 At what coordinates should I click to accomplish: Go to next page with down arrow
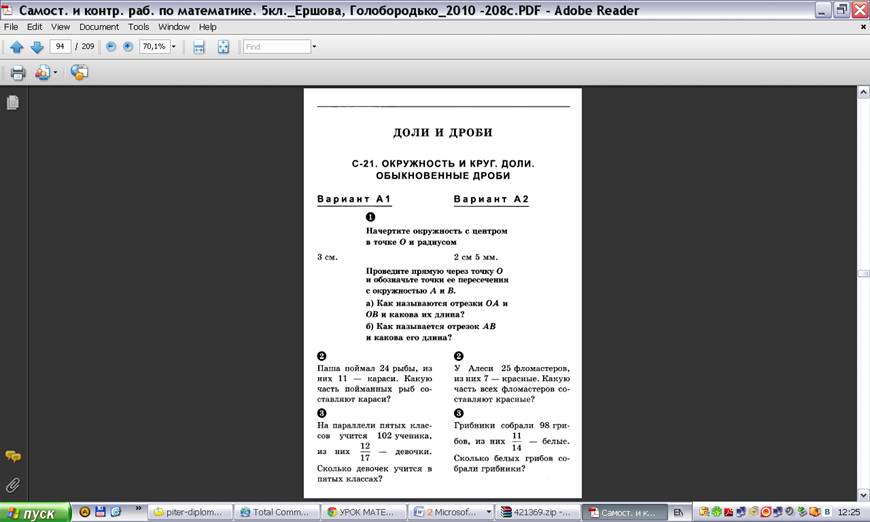pos(37,47)
